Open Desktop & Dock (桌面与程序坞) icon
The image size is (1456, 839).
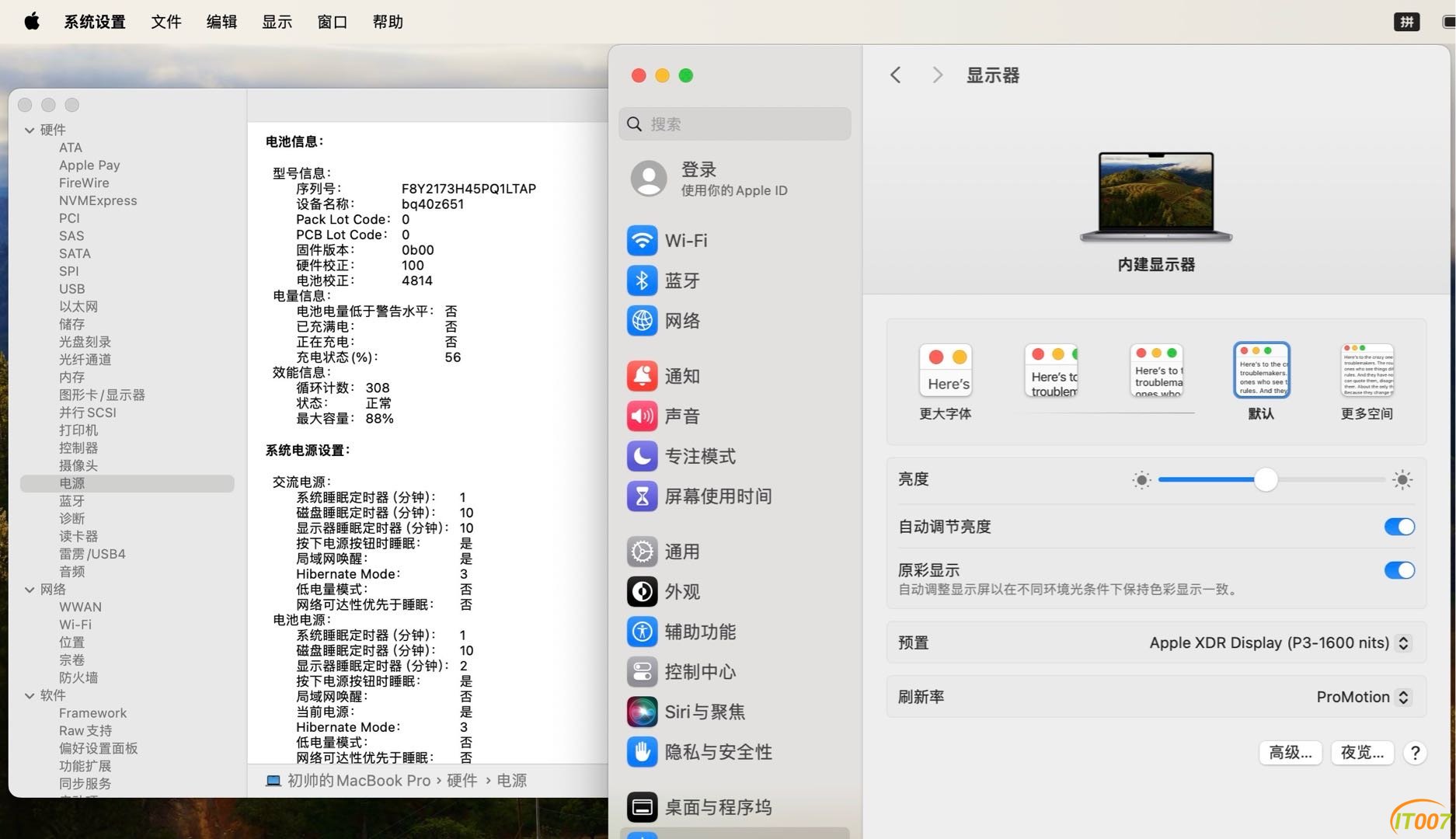pos(642,807)
